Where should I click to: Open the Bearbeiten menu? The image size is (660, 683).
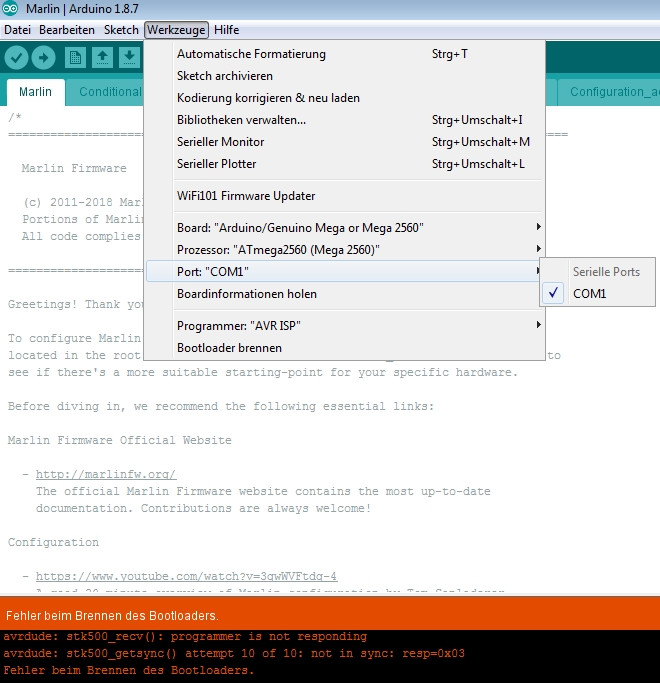[x=67, y=30]
